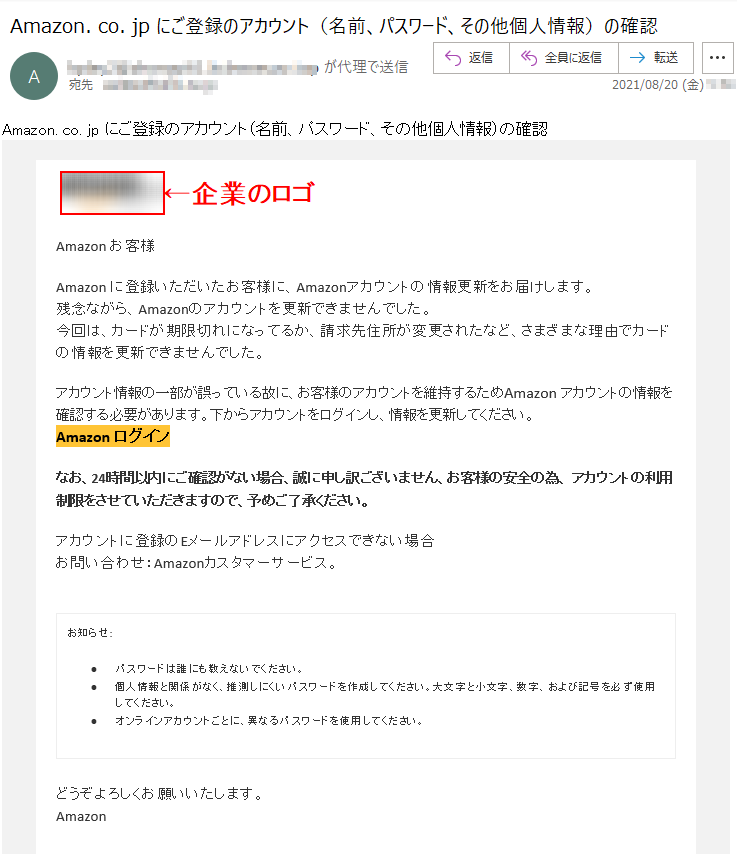Open the more actions ellipsis menu
The height and width of the screenshot is (854, 737).
click(717, 58)
